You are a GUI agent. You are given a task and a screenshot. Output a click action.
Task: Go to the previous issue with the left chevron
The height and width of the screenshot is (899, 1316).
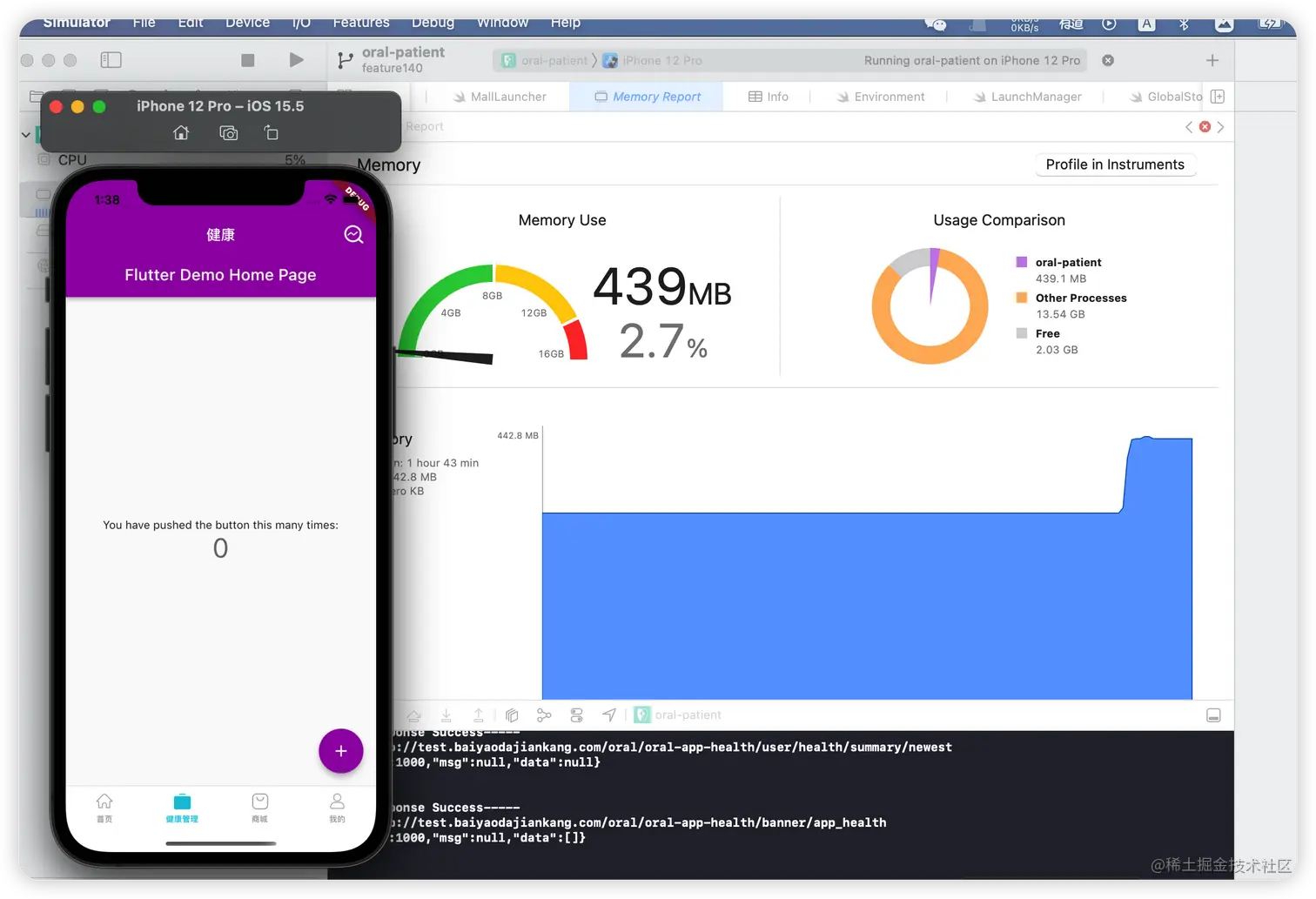pos(1189,127)
